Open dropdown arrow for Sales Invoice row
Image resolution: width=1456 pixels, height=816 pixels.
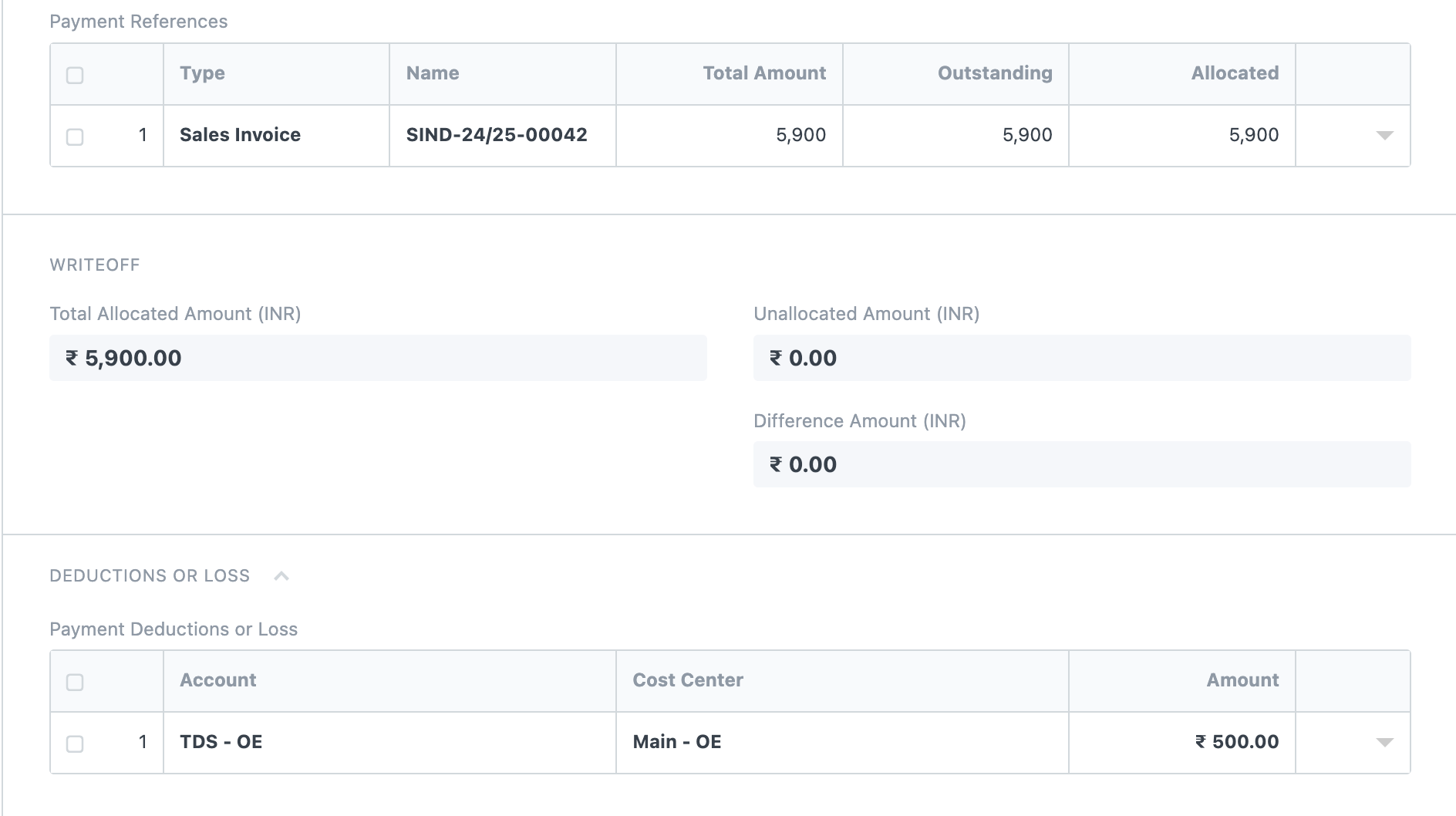(1384, 136)
